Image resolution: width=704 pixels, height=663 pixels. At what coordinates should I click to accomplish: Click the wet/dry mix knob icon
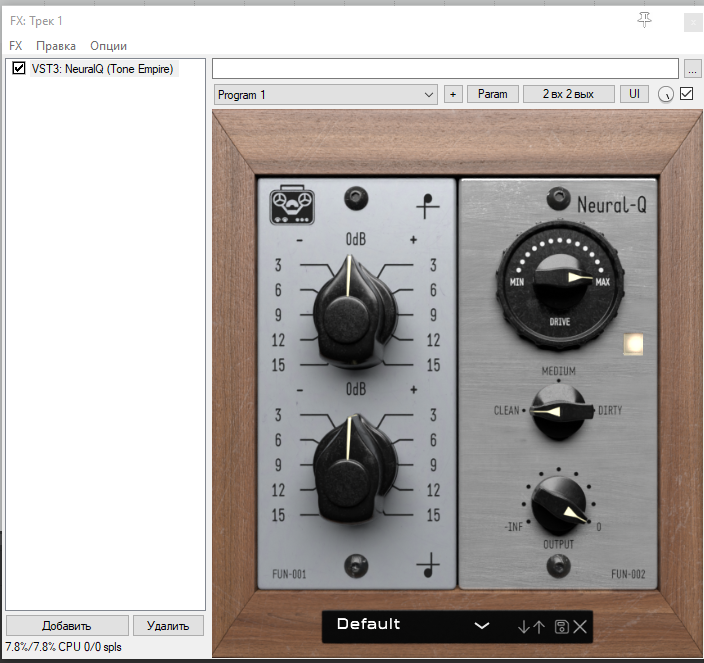(665, 94)
